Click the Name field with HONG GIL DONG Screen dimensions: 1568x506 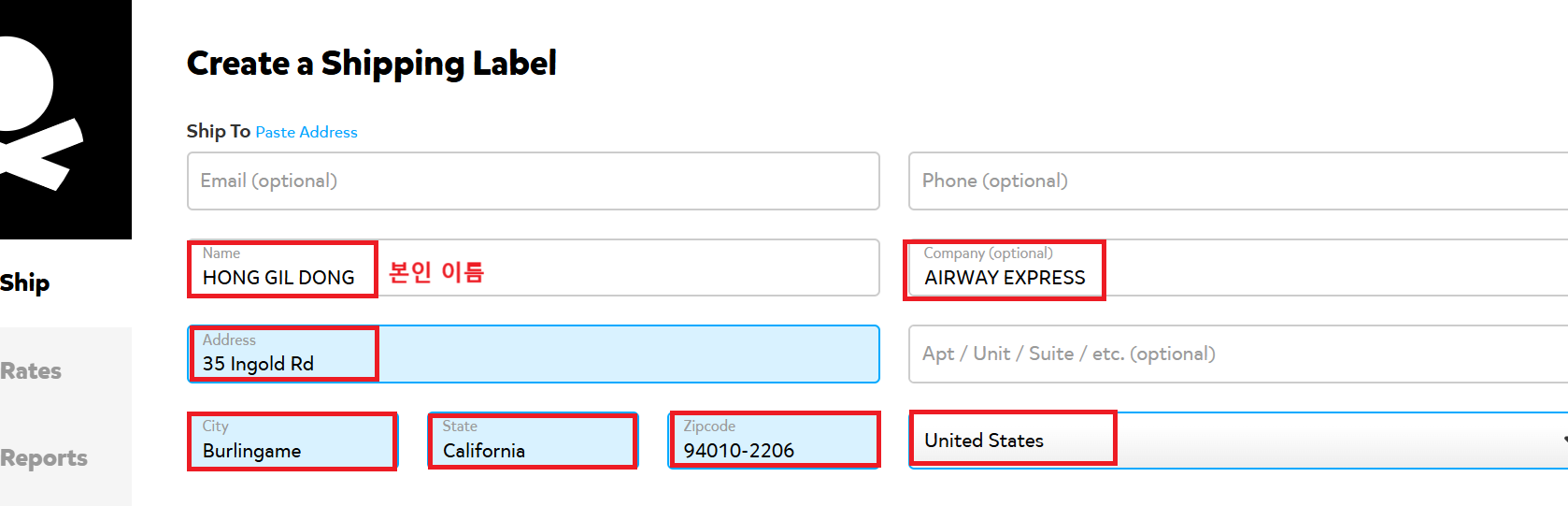point(278,278)
